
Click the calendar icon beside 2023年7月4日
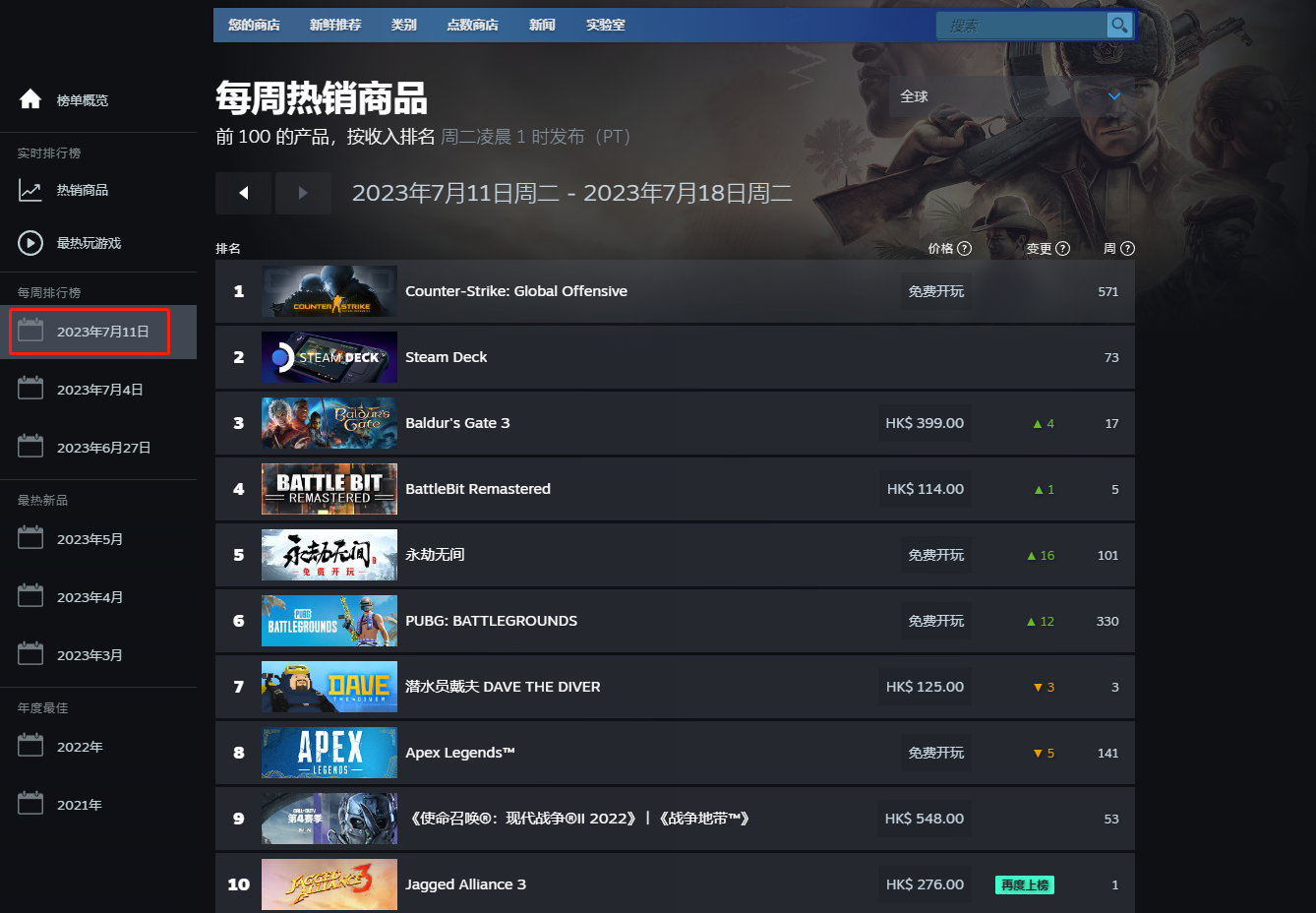click(x=30, y=389)
